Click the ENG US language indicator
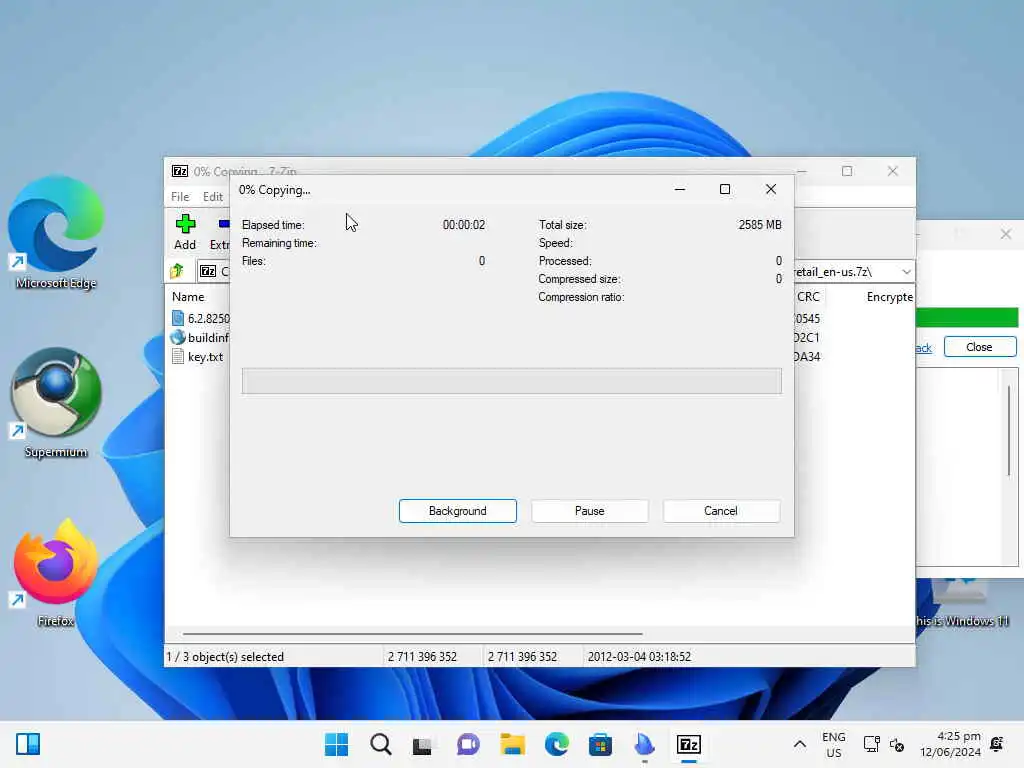 (833, 744)
